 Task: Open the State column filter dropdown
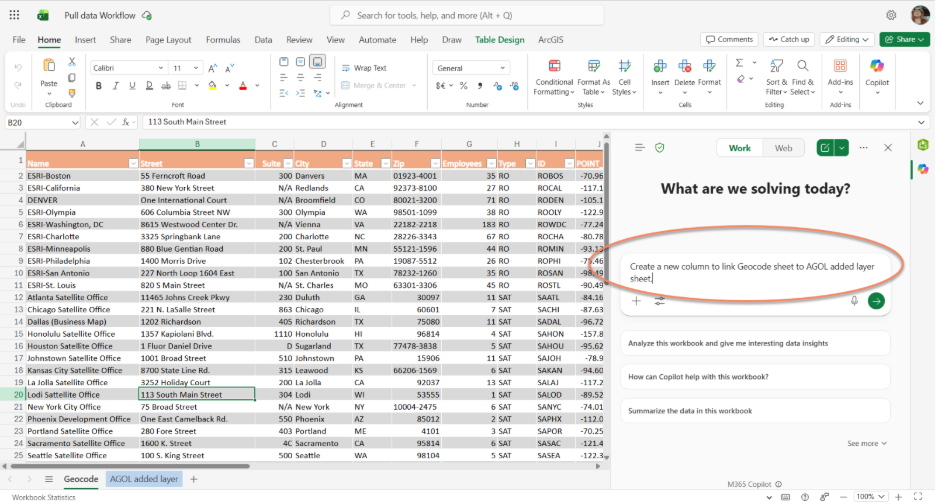coord(385,164)
